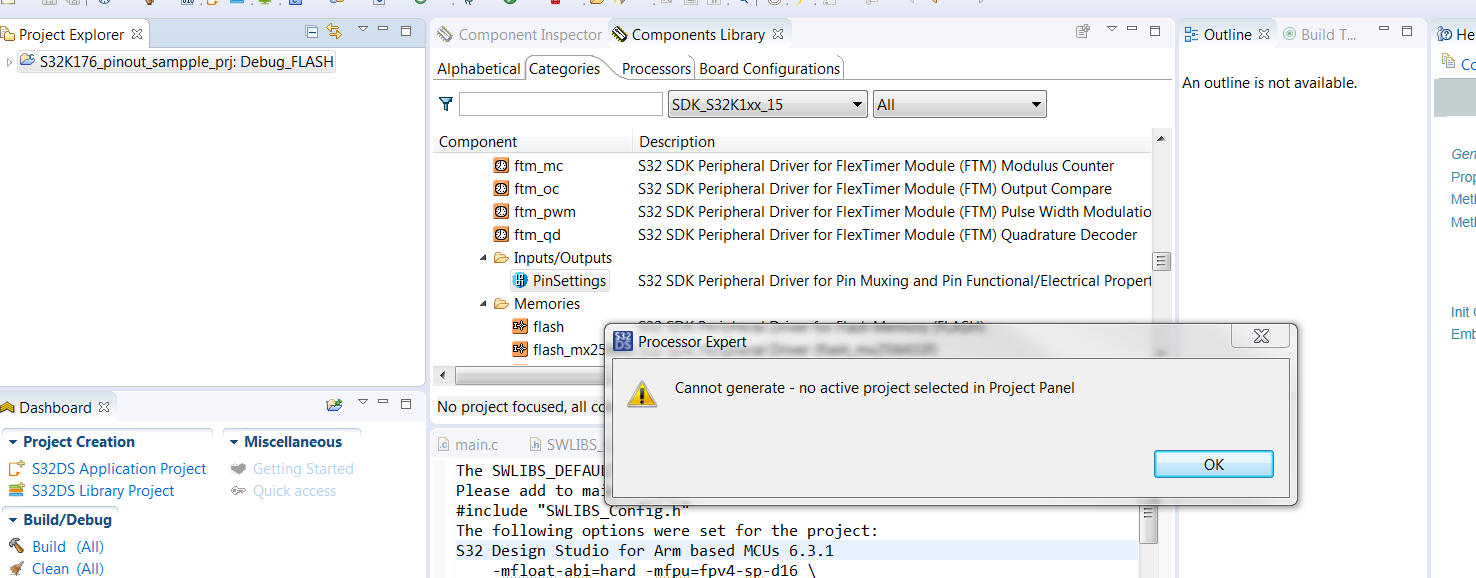Click the component filter text field

560,104
